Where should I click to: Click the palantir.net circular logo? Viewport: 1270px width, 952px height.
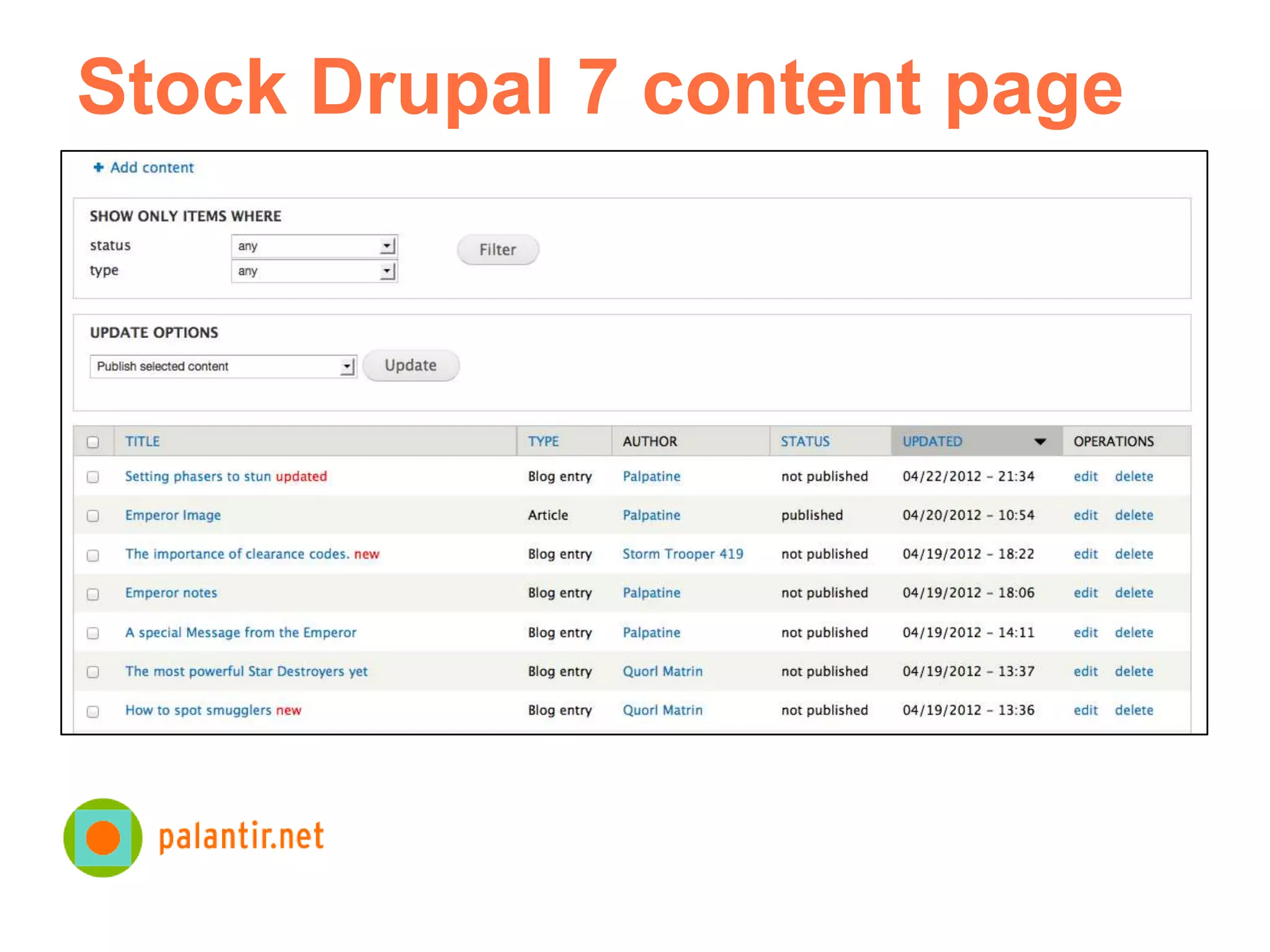click(x=103, y=837)
